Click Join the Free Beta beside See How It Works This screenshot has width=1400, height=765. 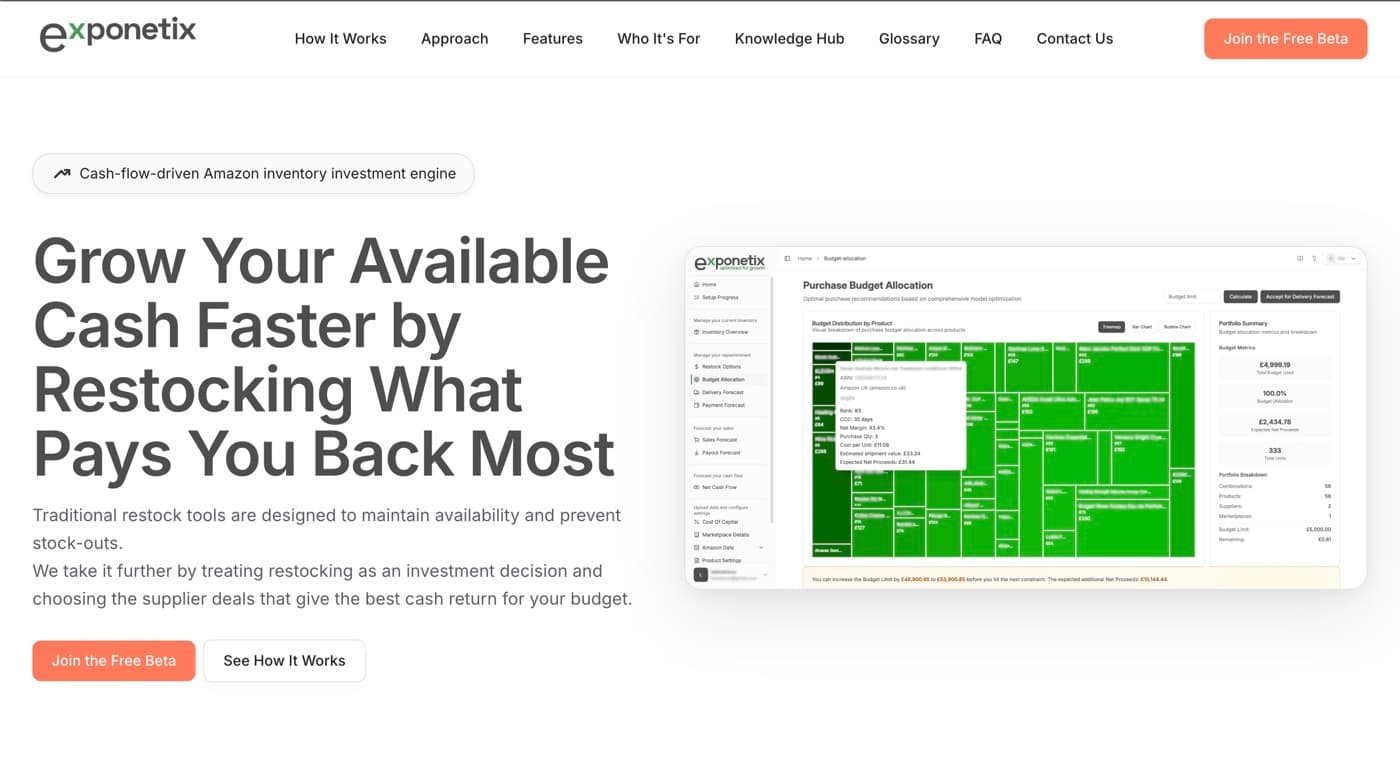click(114, 661)
